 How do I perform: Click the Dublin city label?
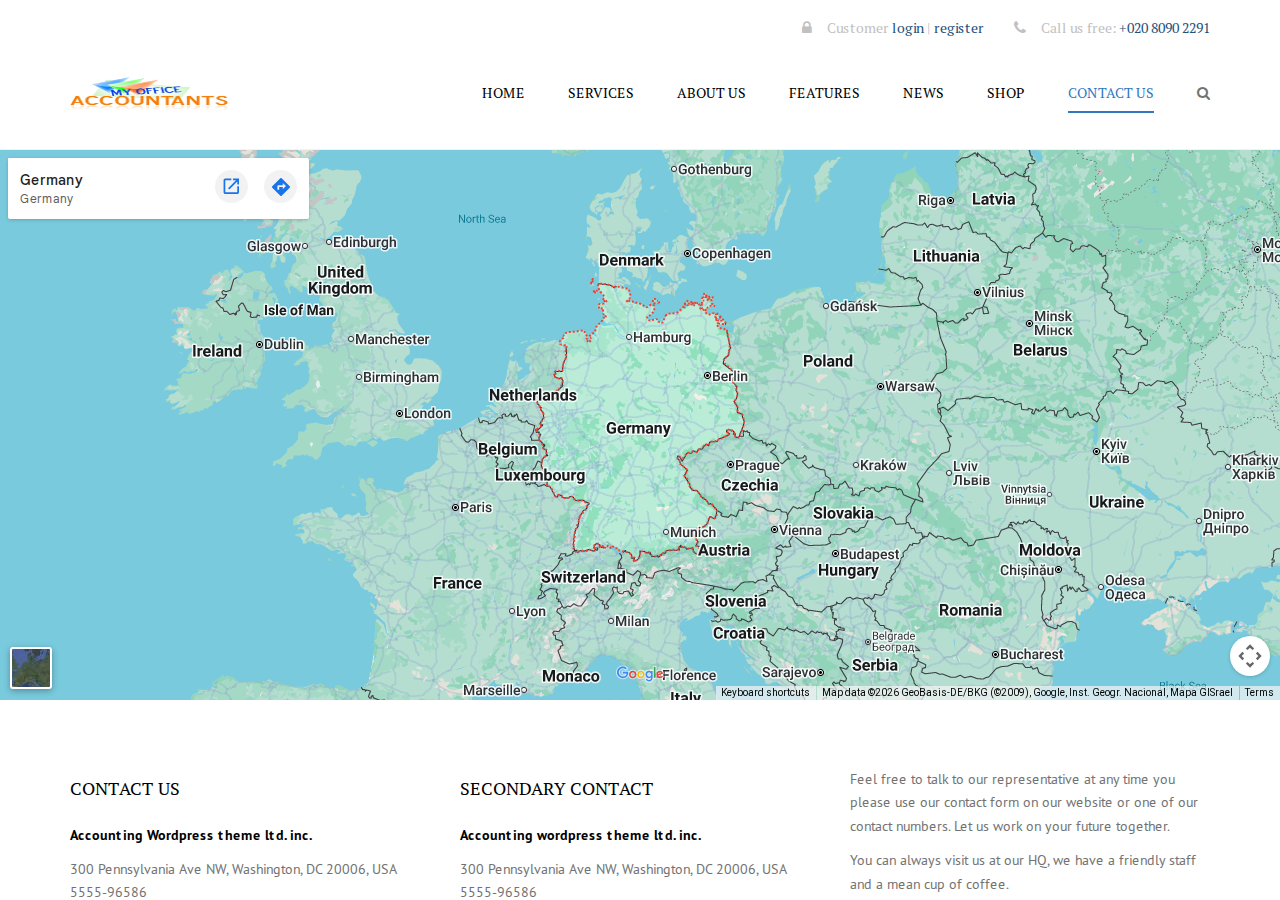[284, 344]
